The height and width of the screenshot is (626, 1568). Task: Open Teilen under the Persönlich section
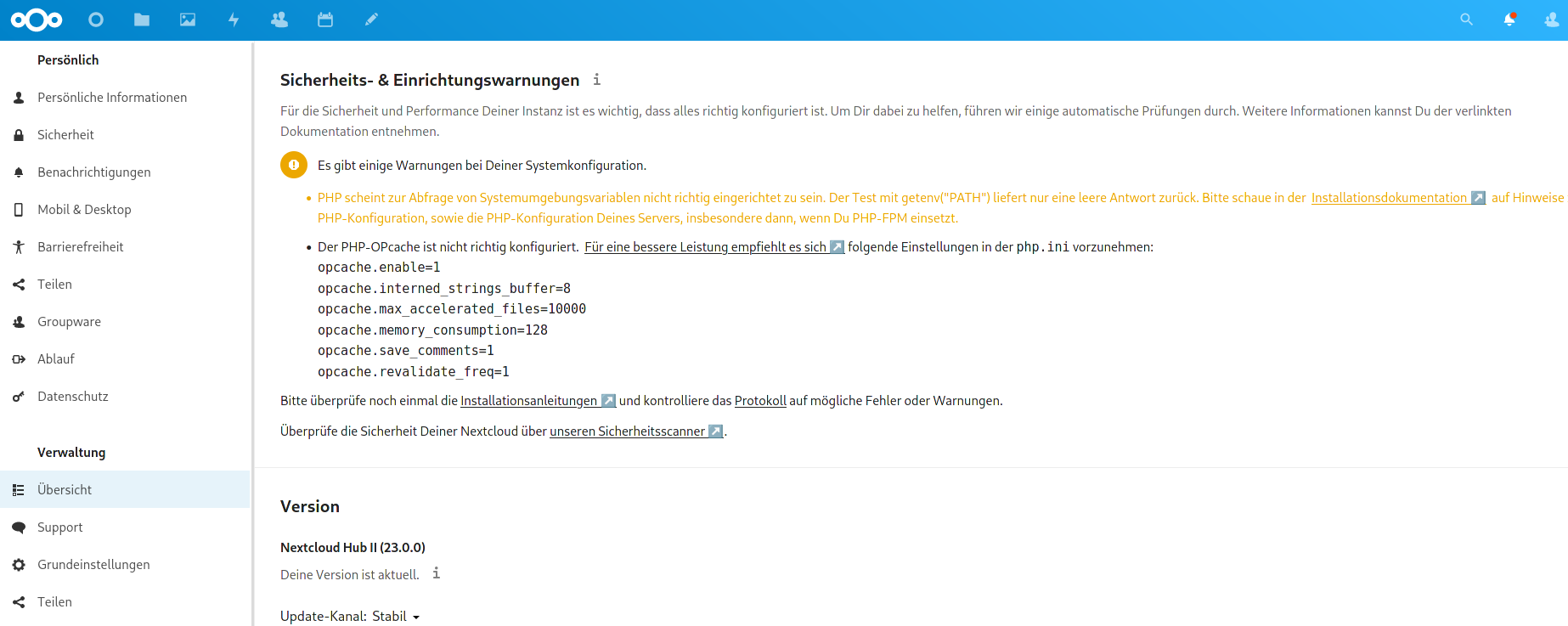point(125,285)
